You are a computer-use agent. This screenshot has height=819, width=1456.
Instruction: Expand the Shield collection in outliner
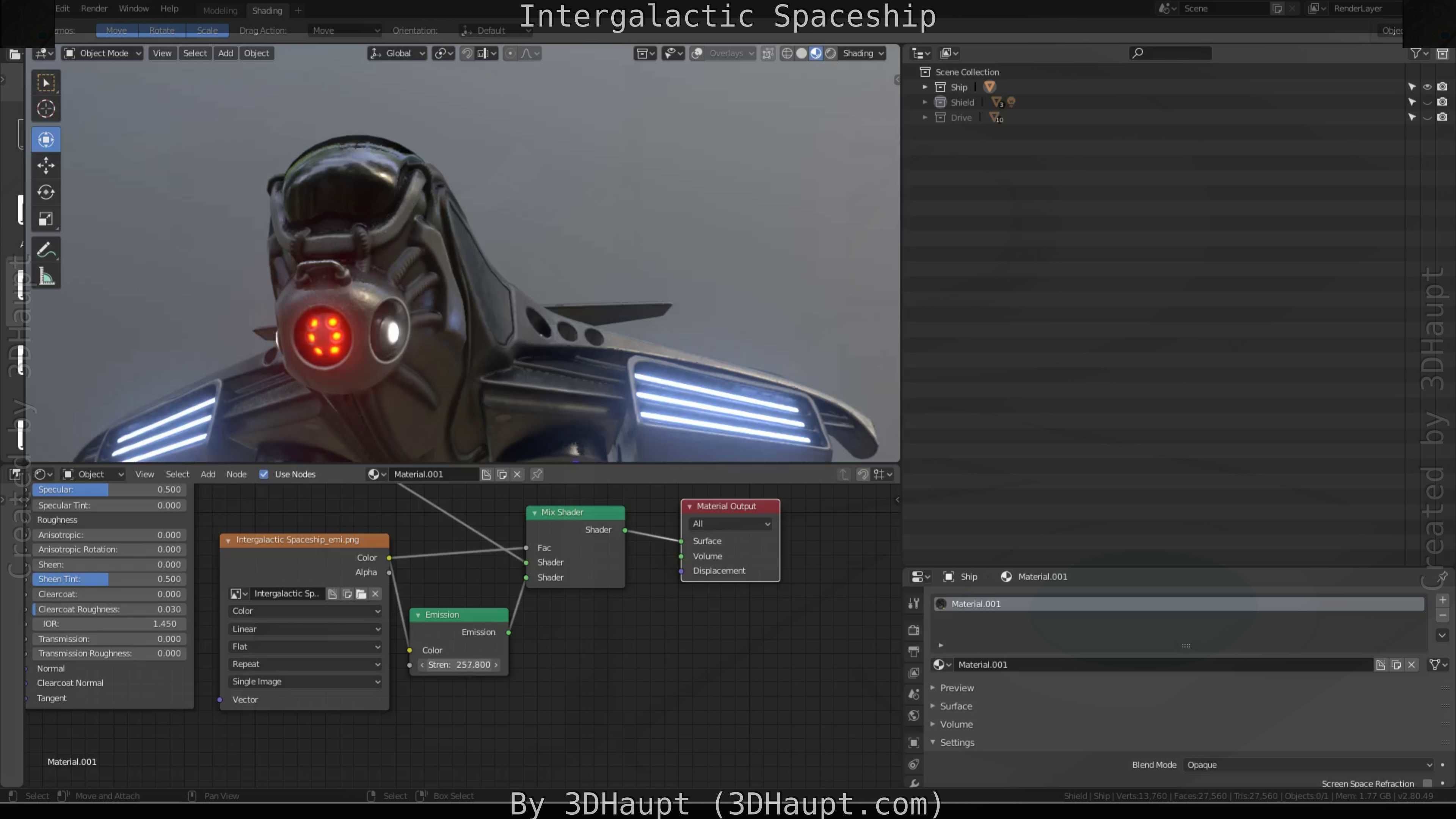tap(925, 102)
